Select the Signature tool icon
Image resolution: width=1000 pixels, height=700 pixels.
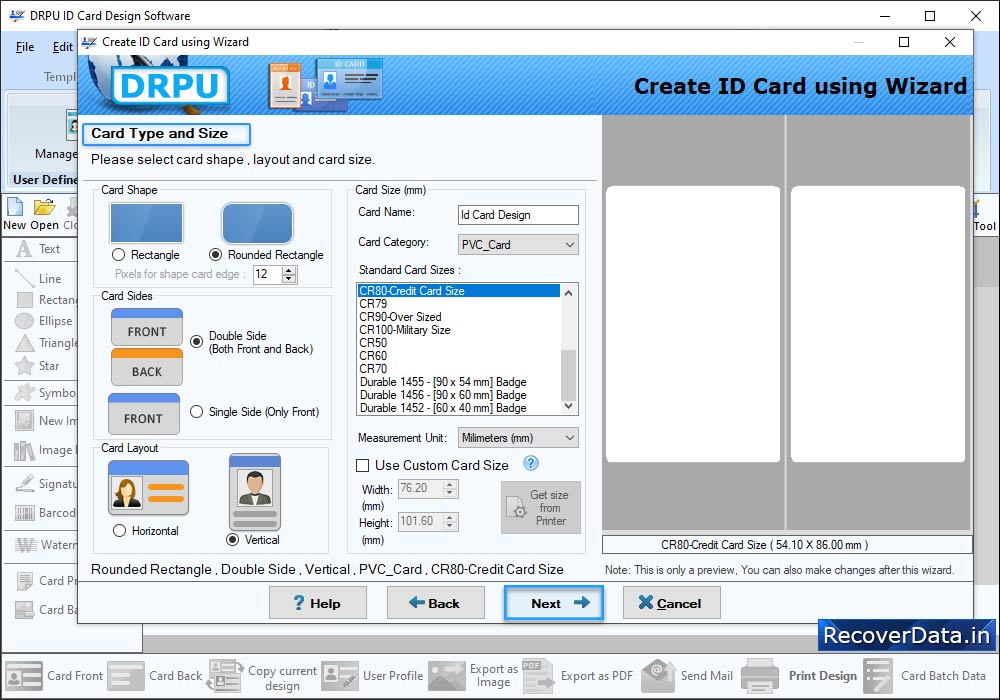pos(24,483)
